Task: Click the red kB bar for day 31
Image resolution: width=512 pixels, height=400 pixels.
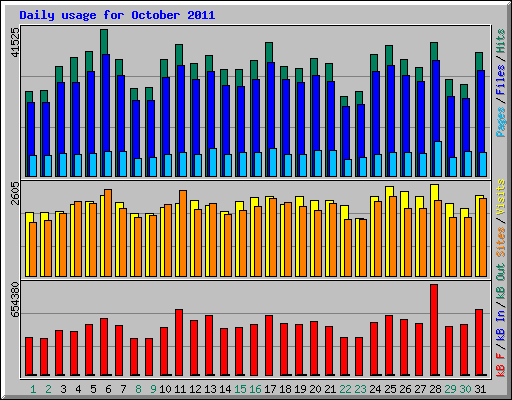Action: (479, 342)
